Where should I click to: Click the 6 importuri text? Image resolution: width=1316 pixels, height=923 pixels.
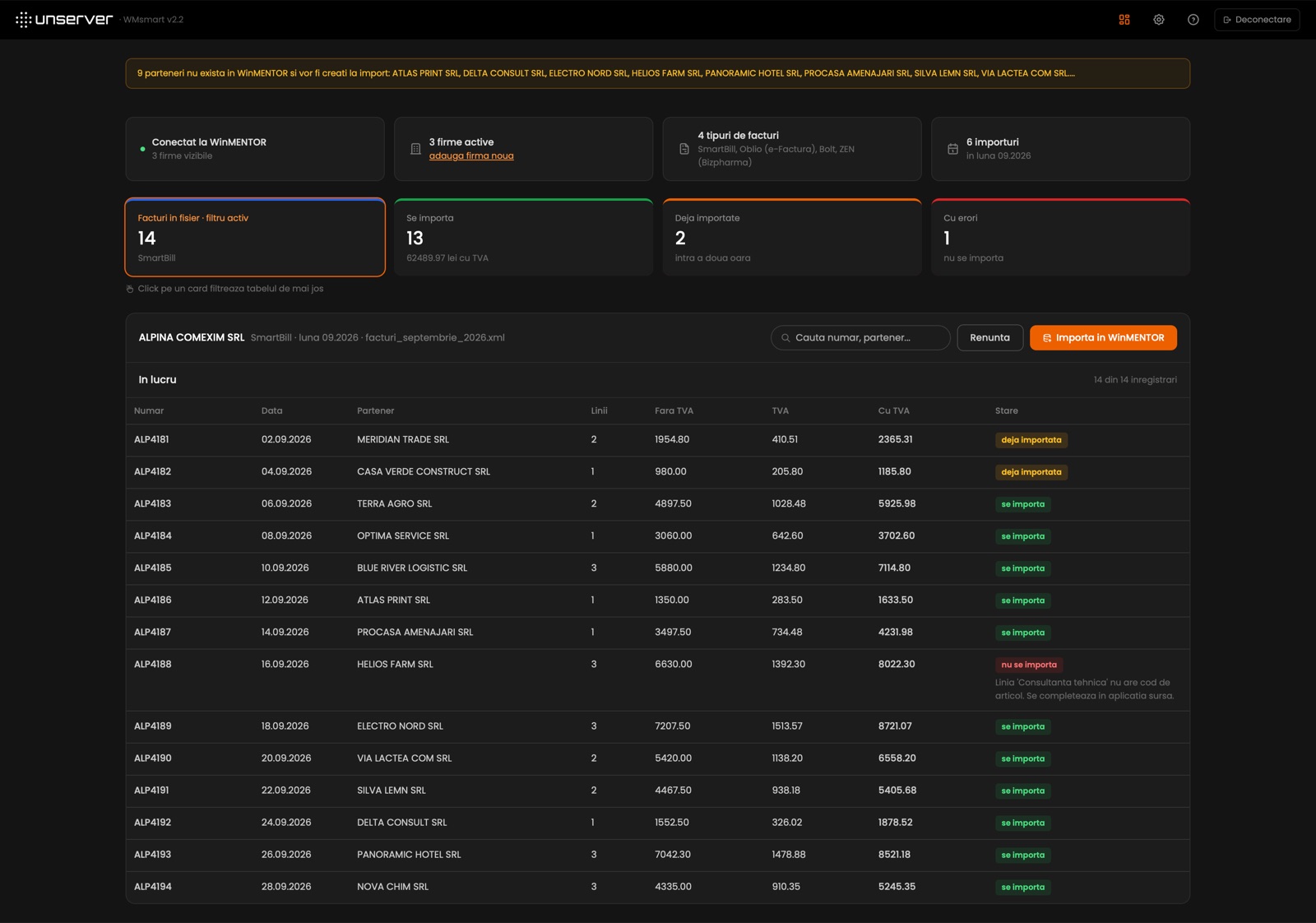coord(993,142)
